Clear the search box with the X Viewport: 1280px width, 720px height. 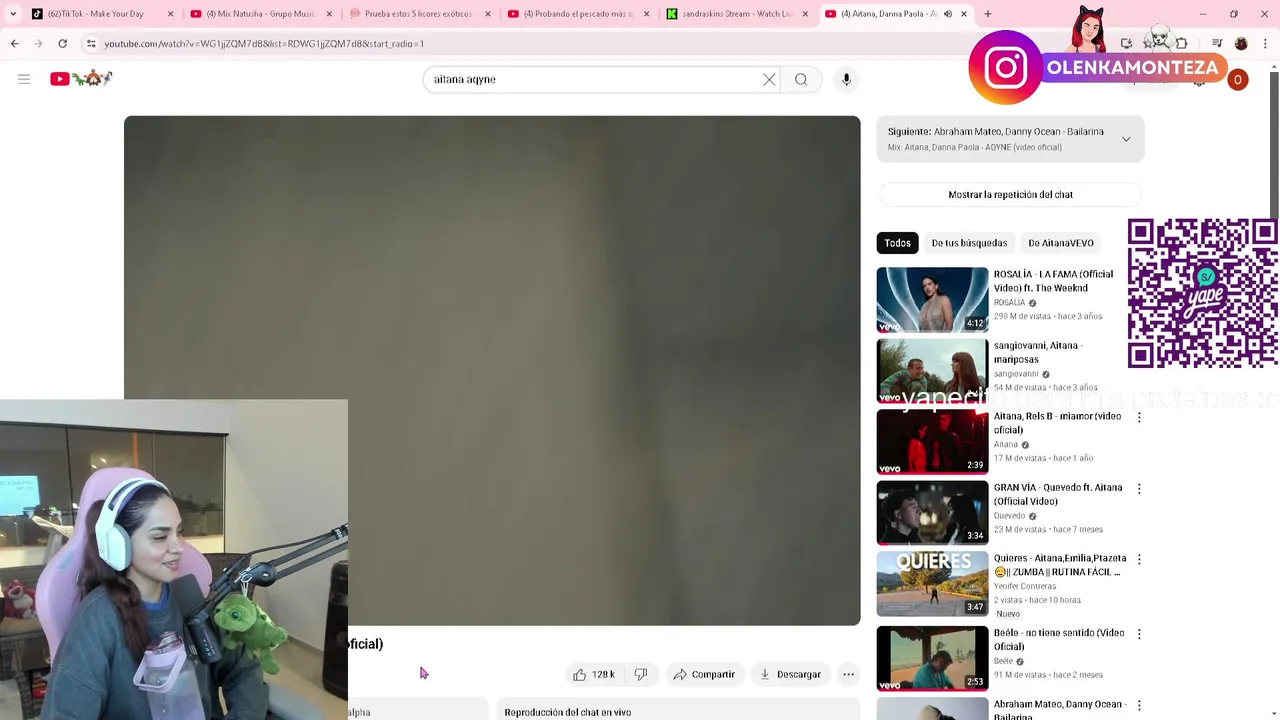click(x=769, y=79)
